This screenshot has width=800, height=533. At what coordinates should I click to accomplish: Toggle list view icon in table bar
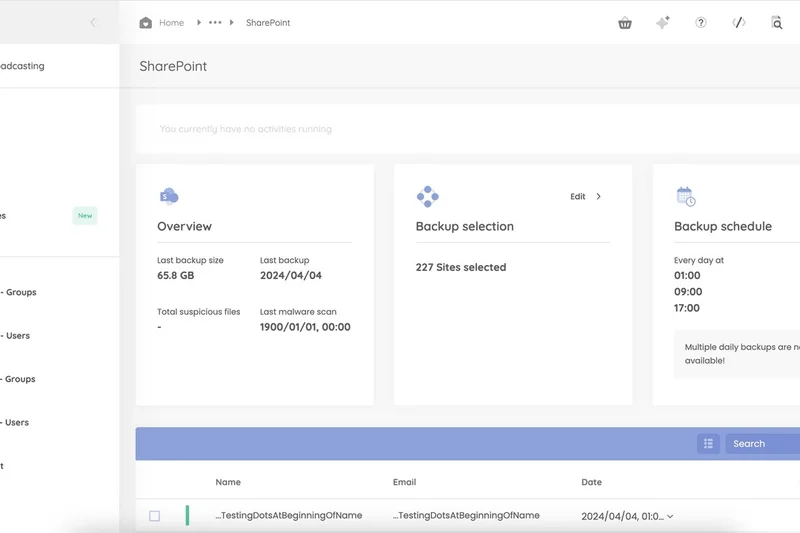[x=708, y=444]
